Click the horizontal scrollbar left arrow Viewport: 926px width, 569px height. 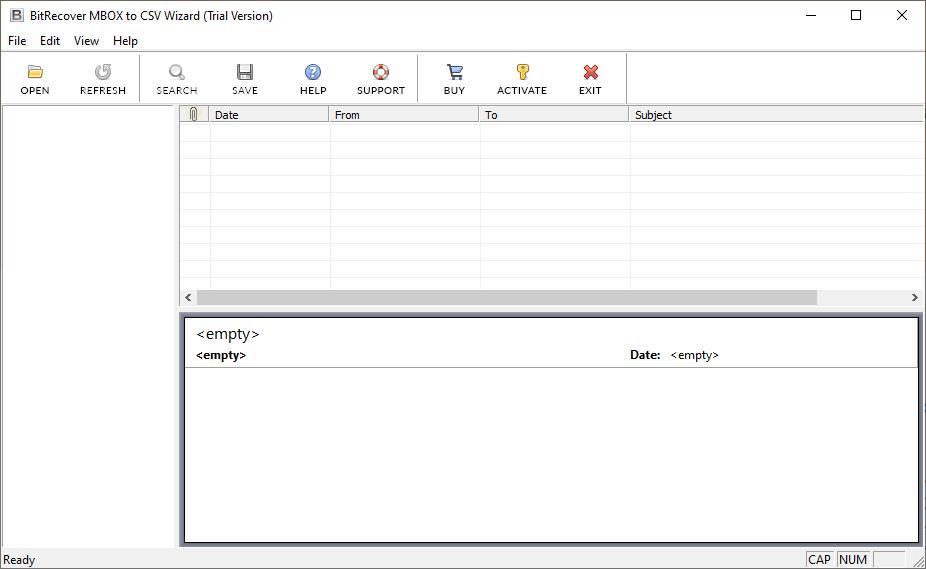coord(188,297)
